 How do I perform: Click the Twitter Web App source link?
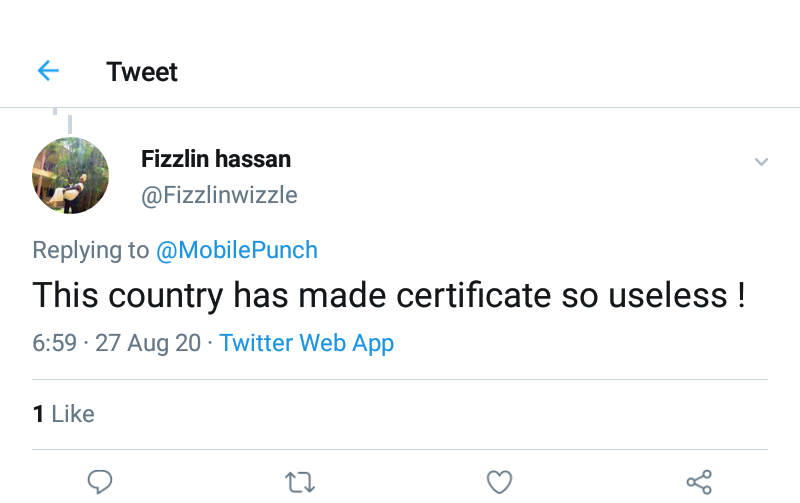(x=307, y=343)
